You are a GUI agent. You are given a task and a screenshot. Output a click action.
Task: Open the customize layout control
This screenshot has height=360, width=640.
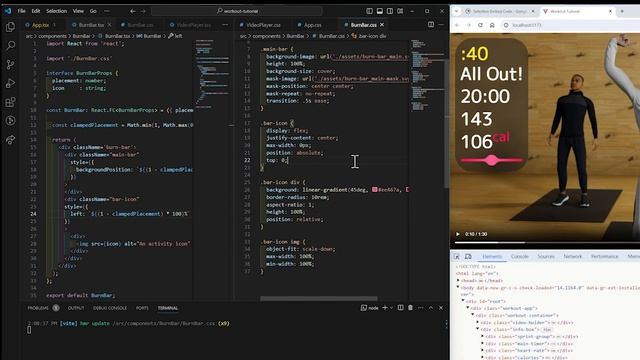400,11
